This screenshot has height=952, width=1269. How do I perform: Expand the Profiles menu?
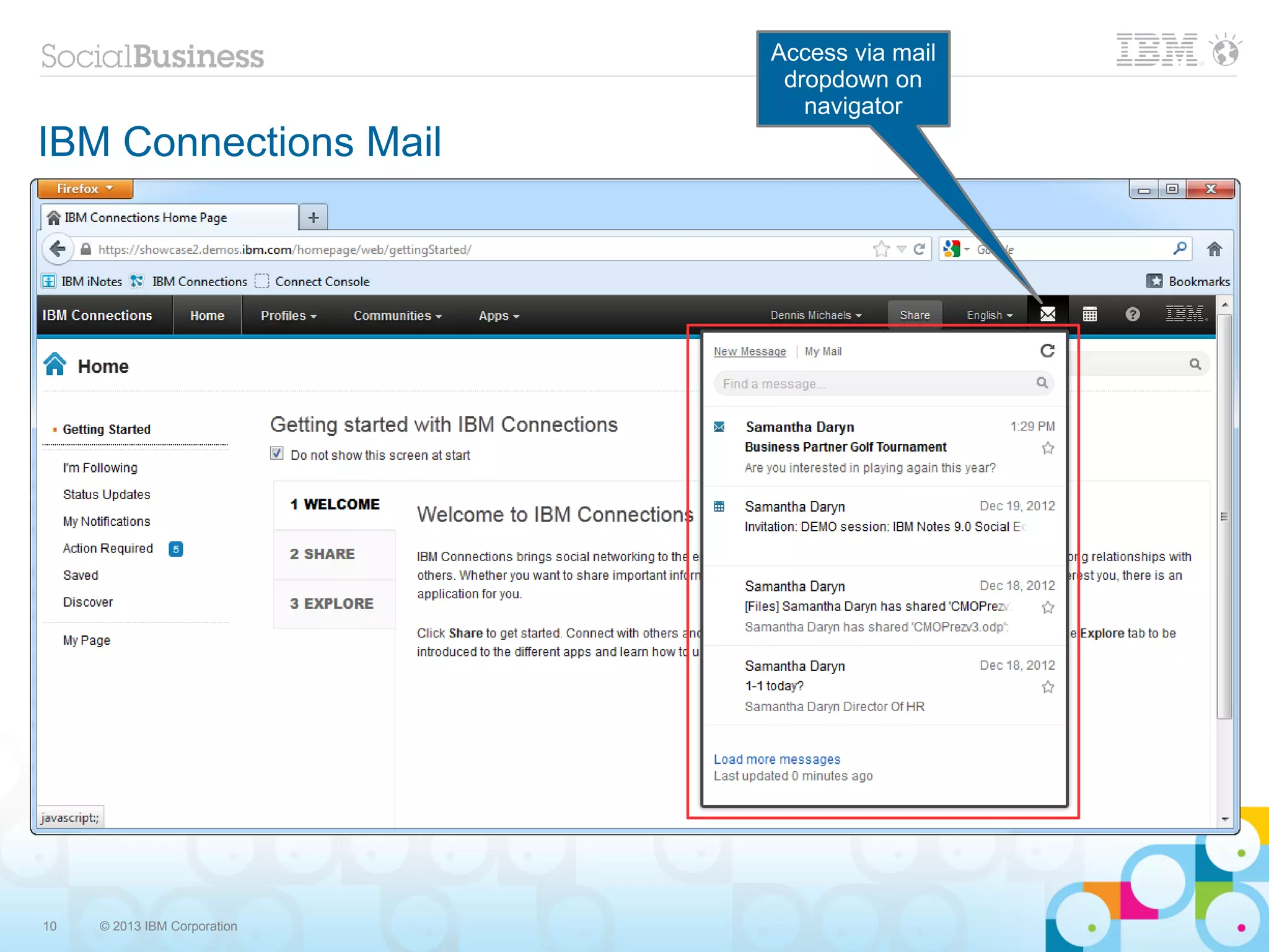click(289, 315)
